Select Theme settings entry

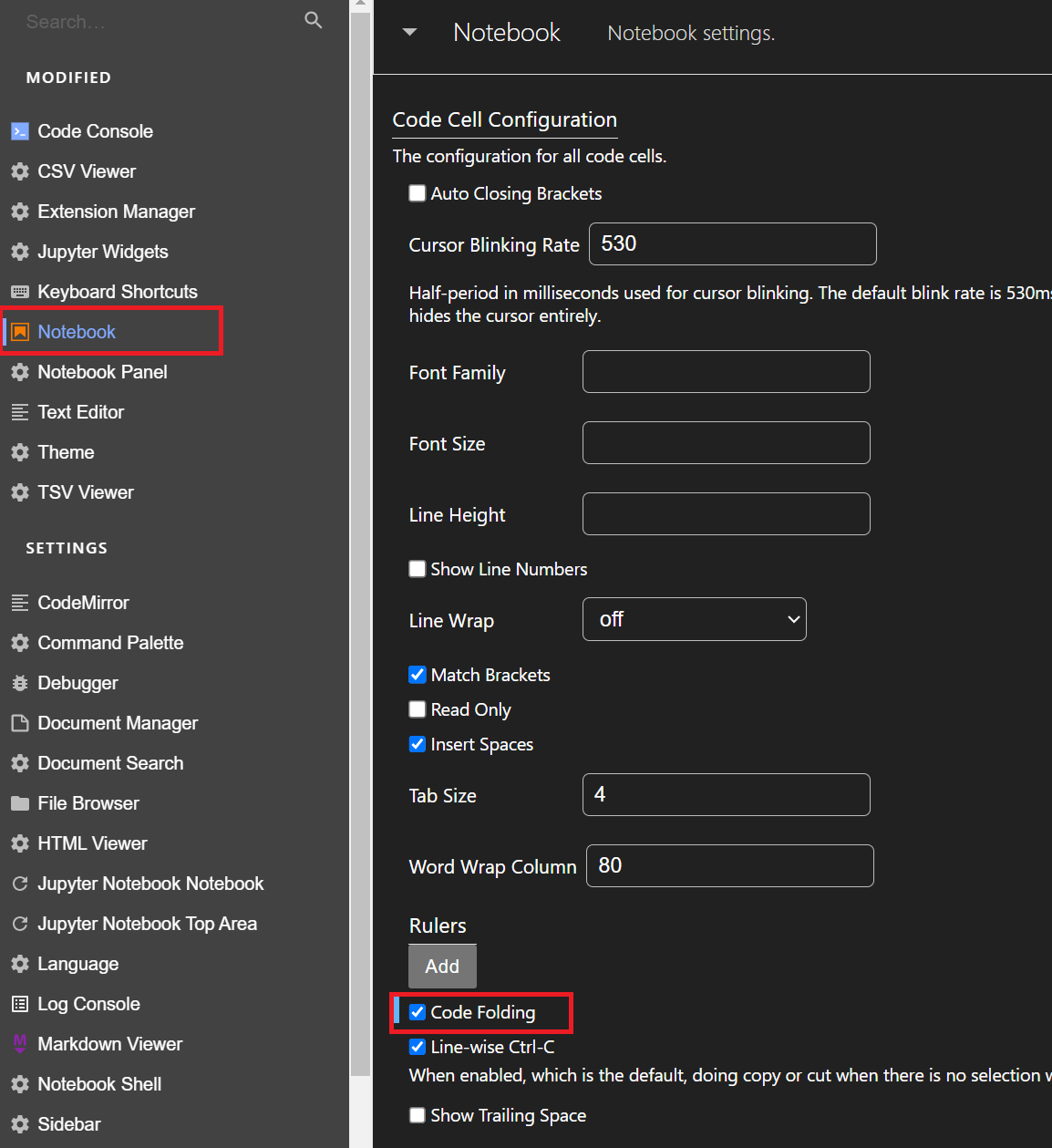tap(66, 452)
